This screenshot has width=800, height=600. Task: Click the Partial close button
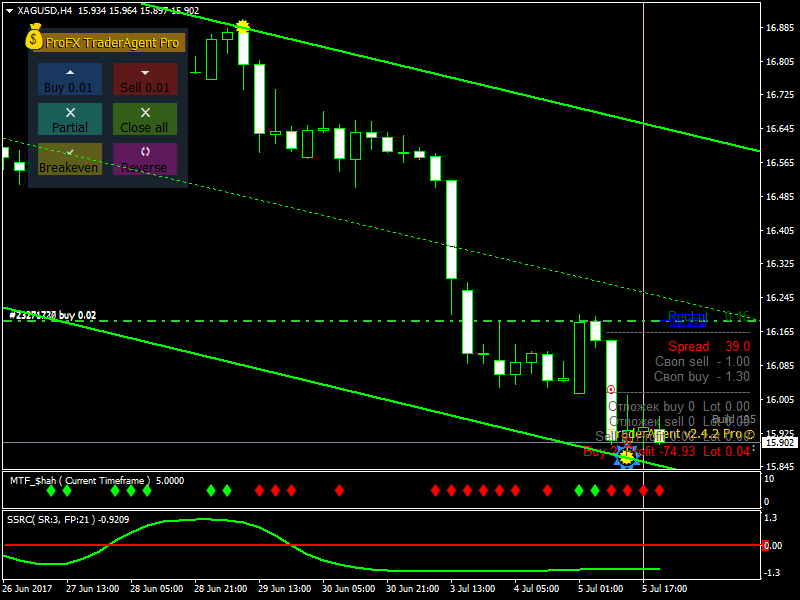coord(70,119)
